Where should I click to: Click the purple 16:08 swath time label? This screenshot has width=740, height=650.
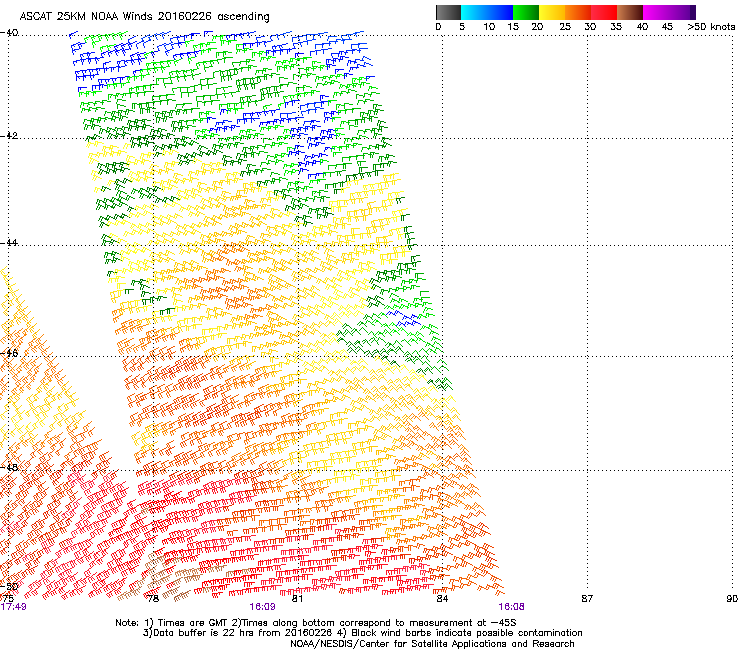(511, 607)
